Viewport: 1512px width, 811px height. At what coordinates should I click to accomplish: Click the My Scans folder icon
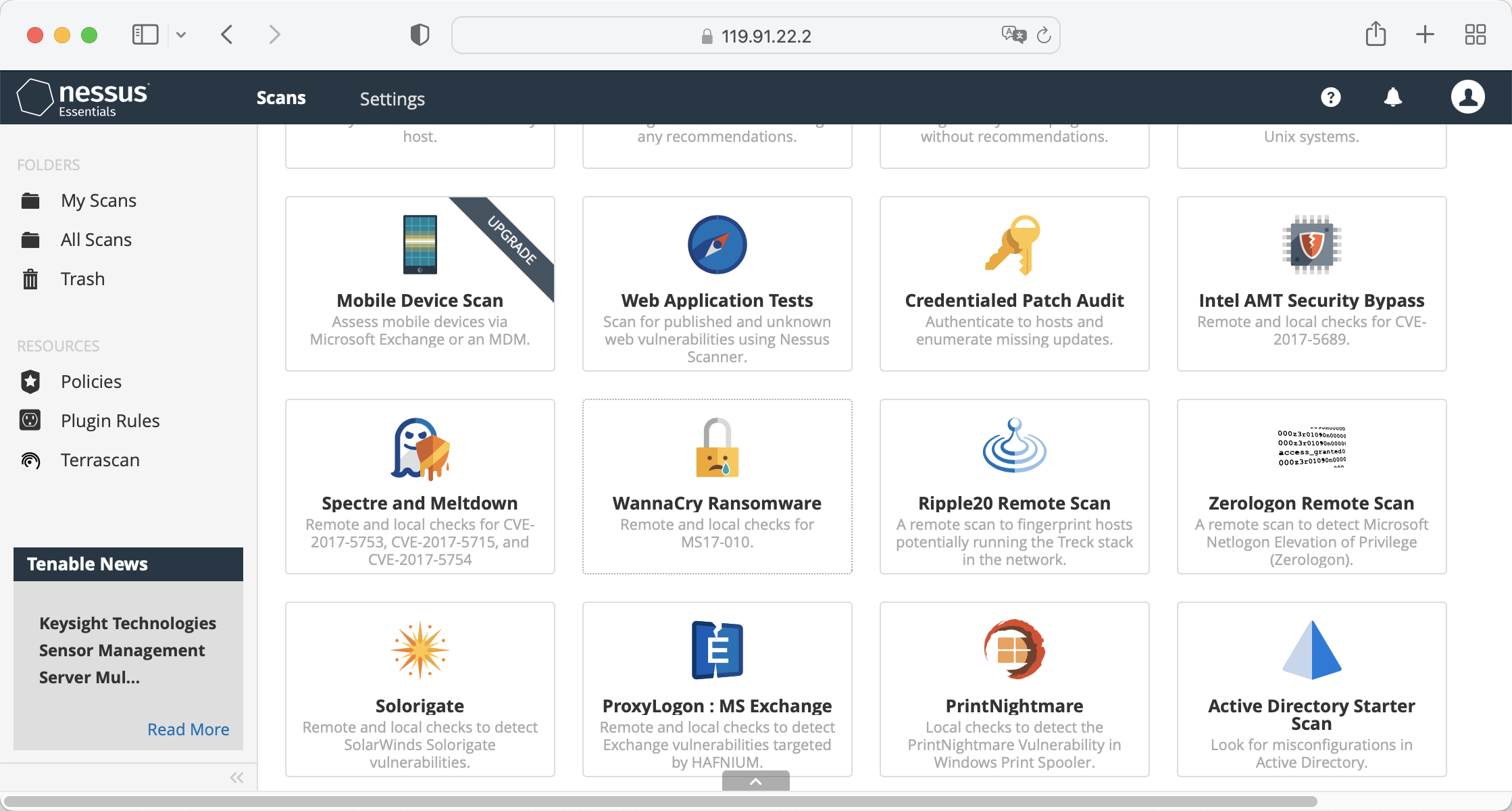coord(30,201)
